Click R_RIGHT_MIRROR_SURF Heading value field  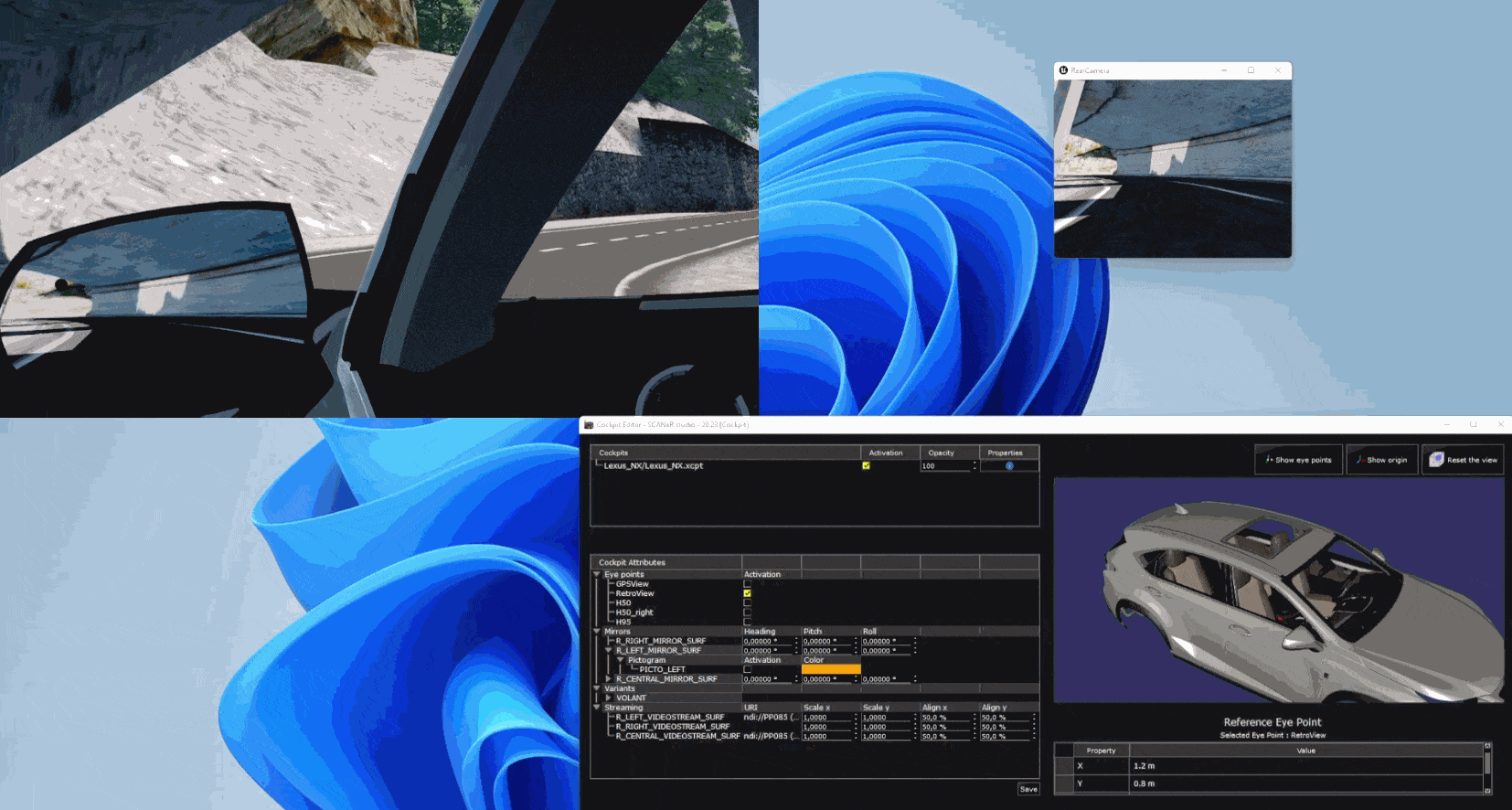point(768,642)
